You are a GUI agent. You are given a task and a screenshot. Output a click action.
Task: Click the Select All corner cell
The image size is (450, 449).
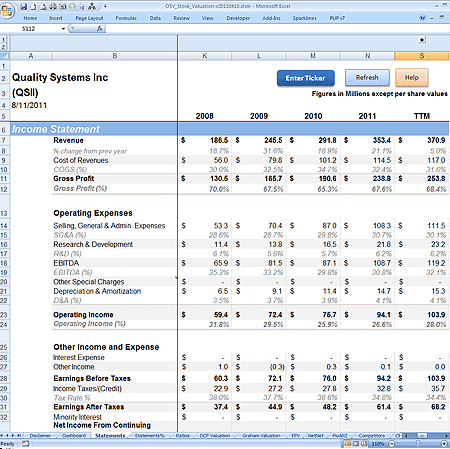5,56
